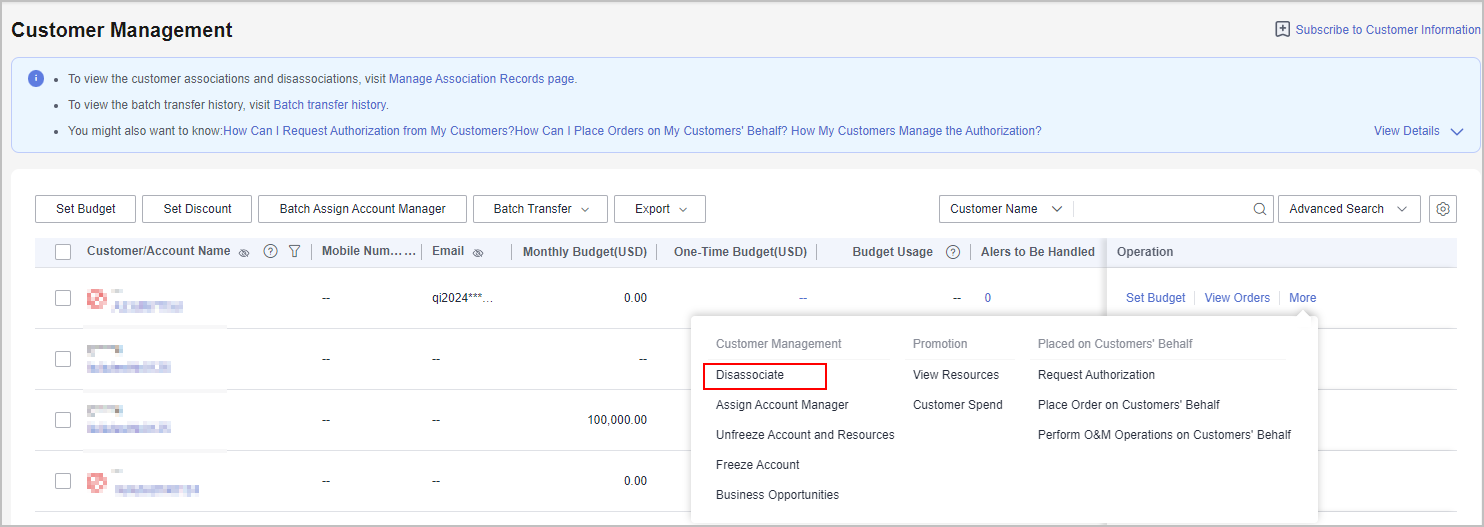Open the Batch Transfer dropdown
The height and width of the screenshot is (527, 1484).
[539, 209]
